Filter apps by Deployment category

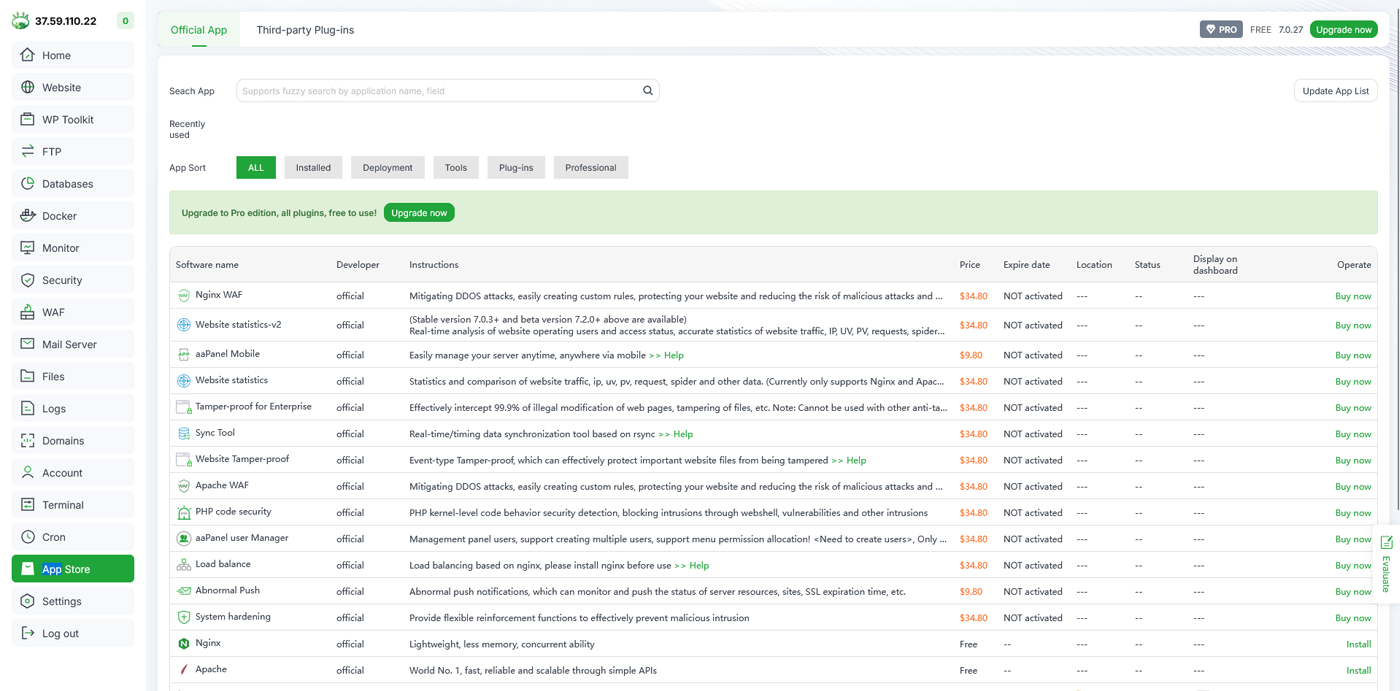[x=387, y=168]
